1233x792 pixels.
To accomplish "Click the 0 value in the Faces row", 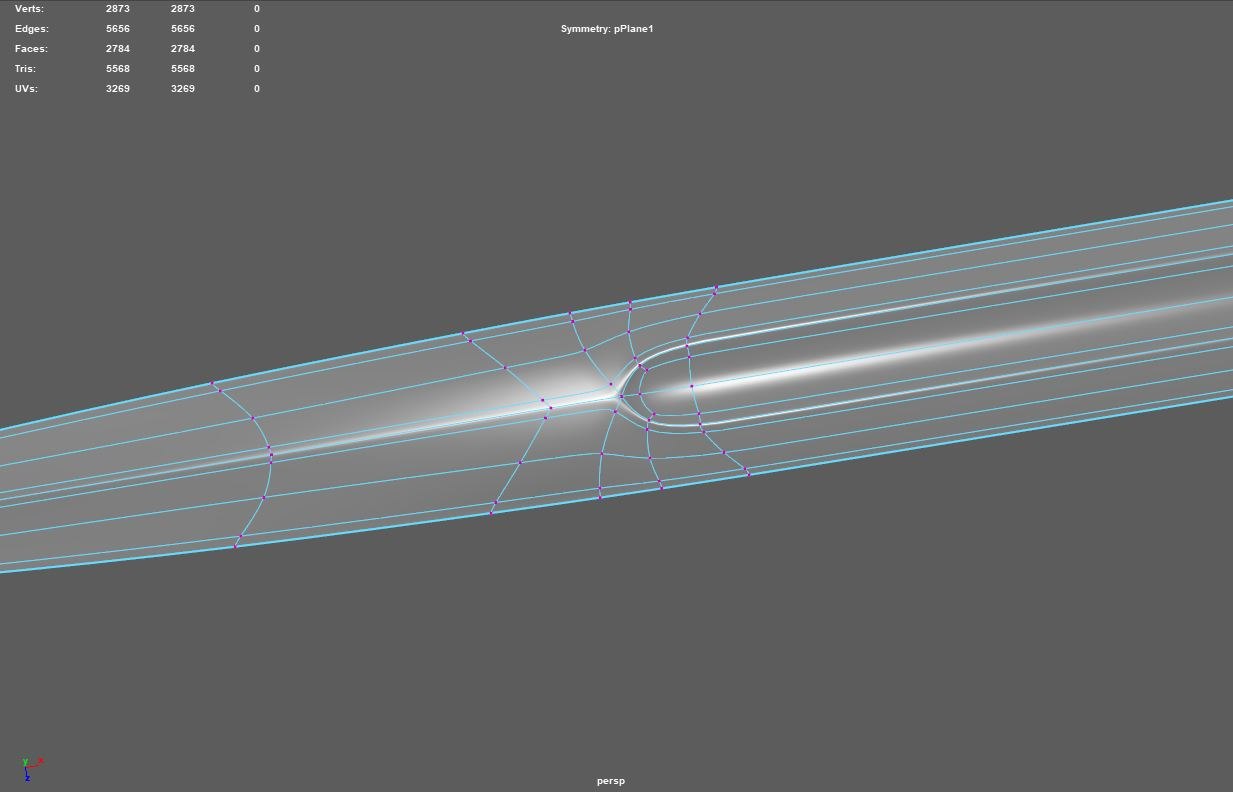I will pos(257,49).
